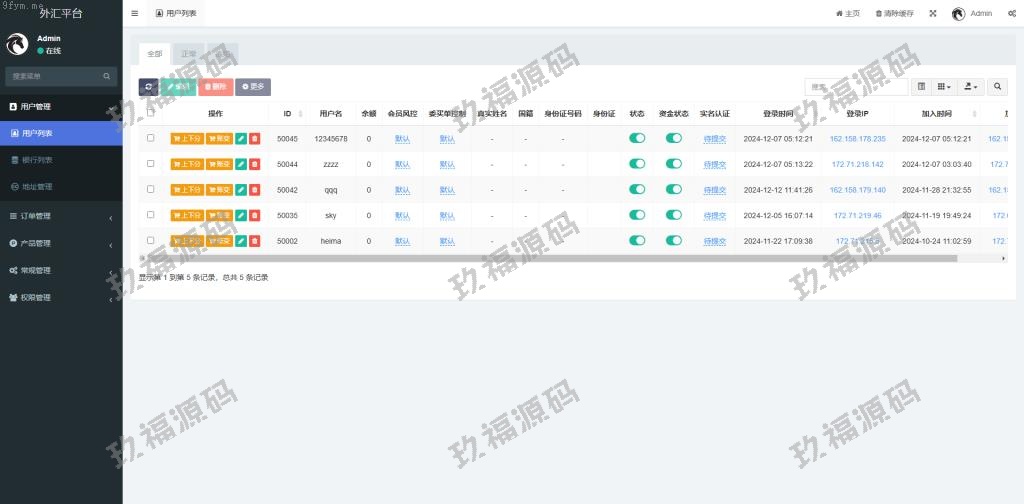
Task: Click the table view toggle icon
Action: (922, 87)
